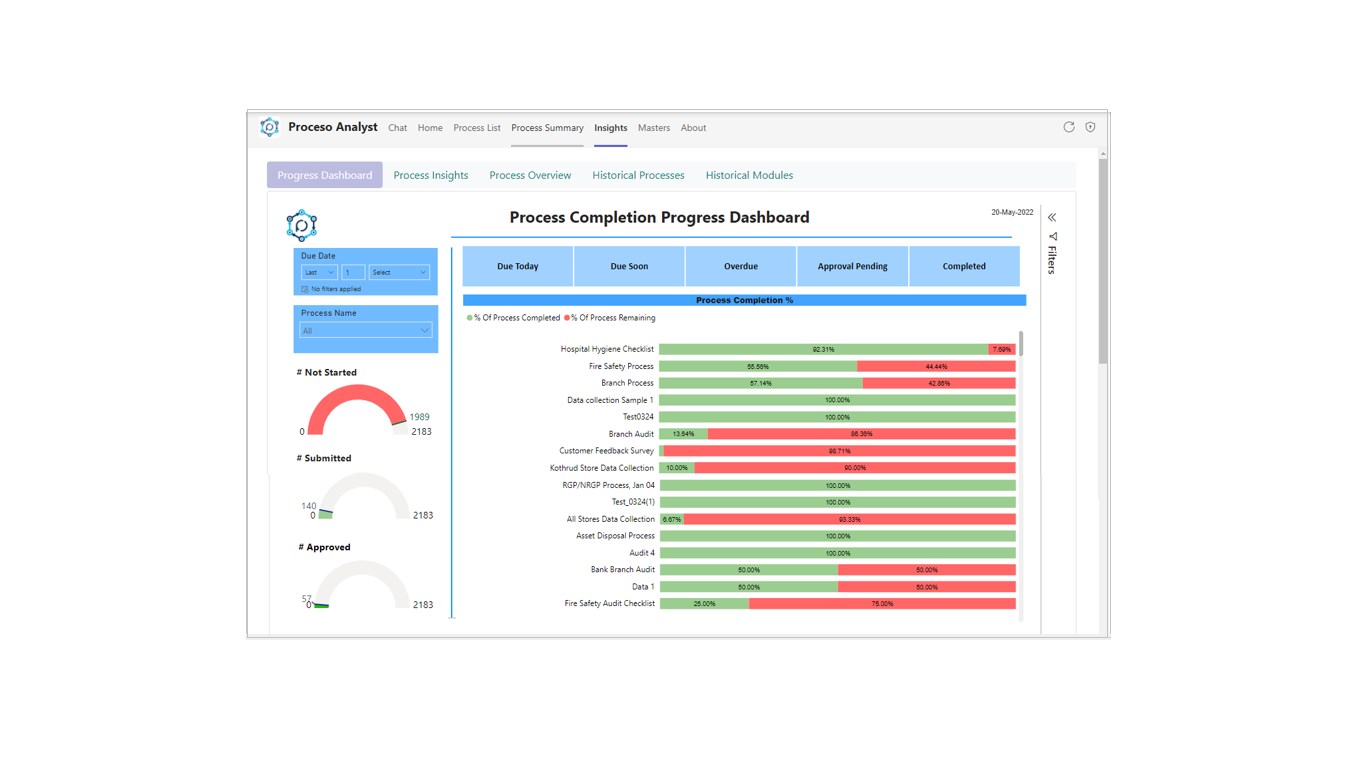Click the refresh icon in the header

click(1069, 127)
